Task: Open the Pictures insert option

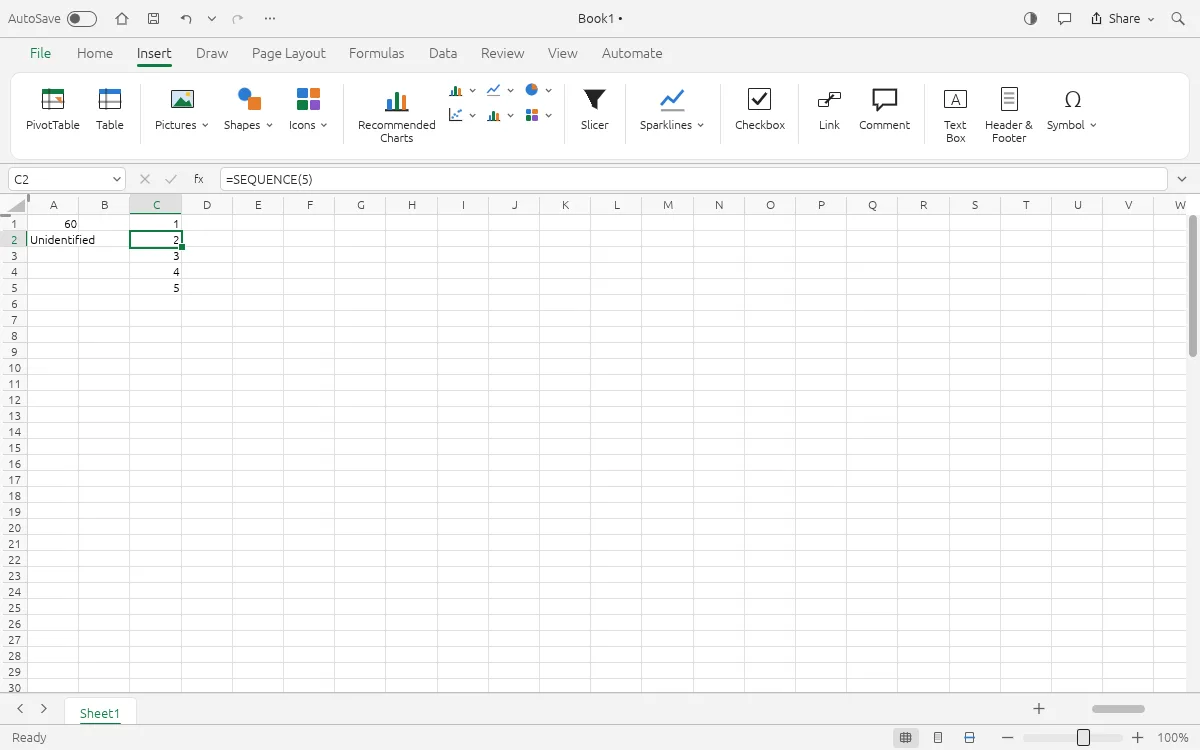Action: (x=182, y=99)
